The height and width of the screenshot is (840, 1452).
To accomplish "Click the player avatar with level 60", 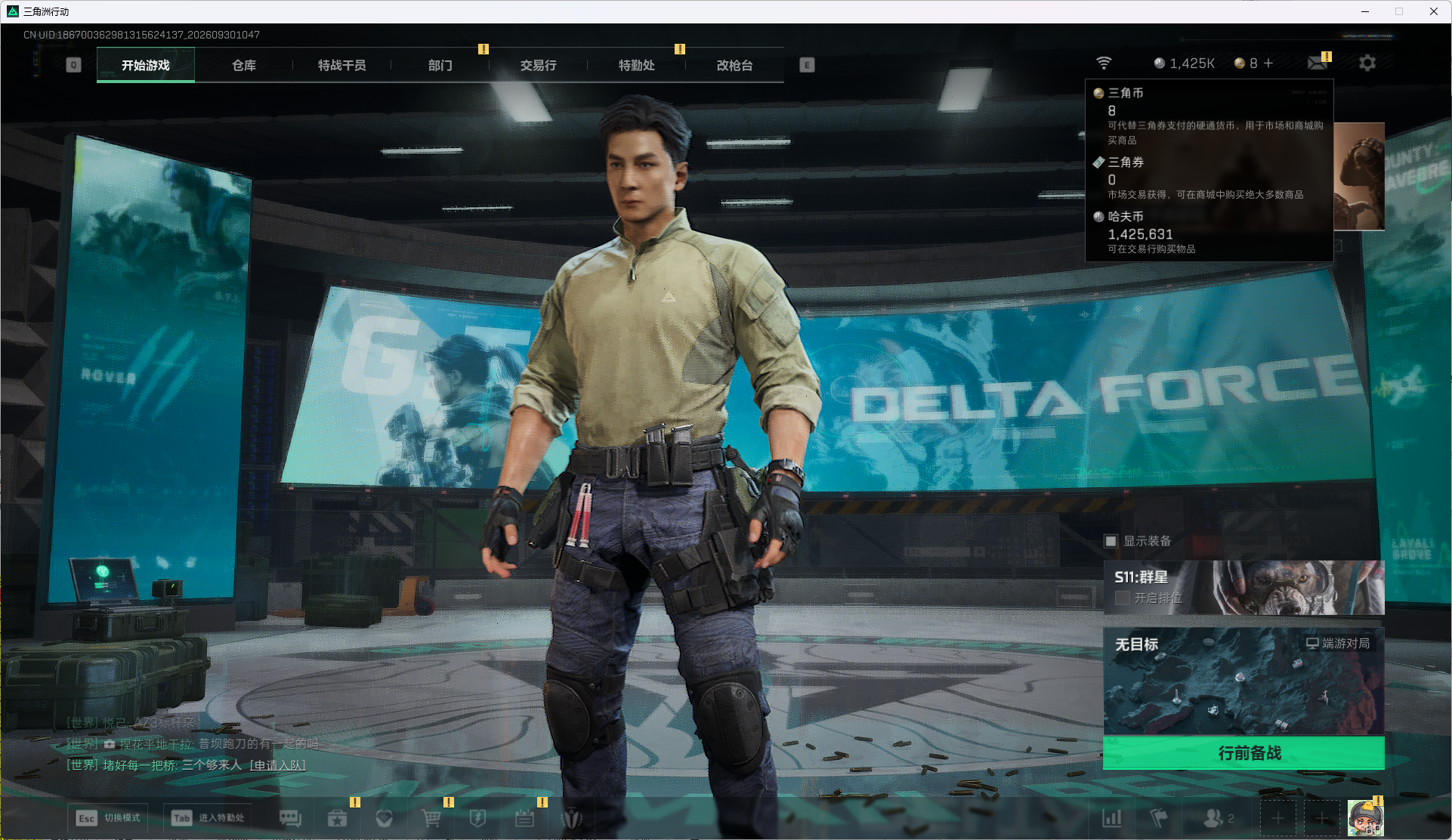I will (x=1366, y=818).
